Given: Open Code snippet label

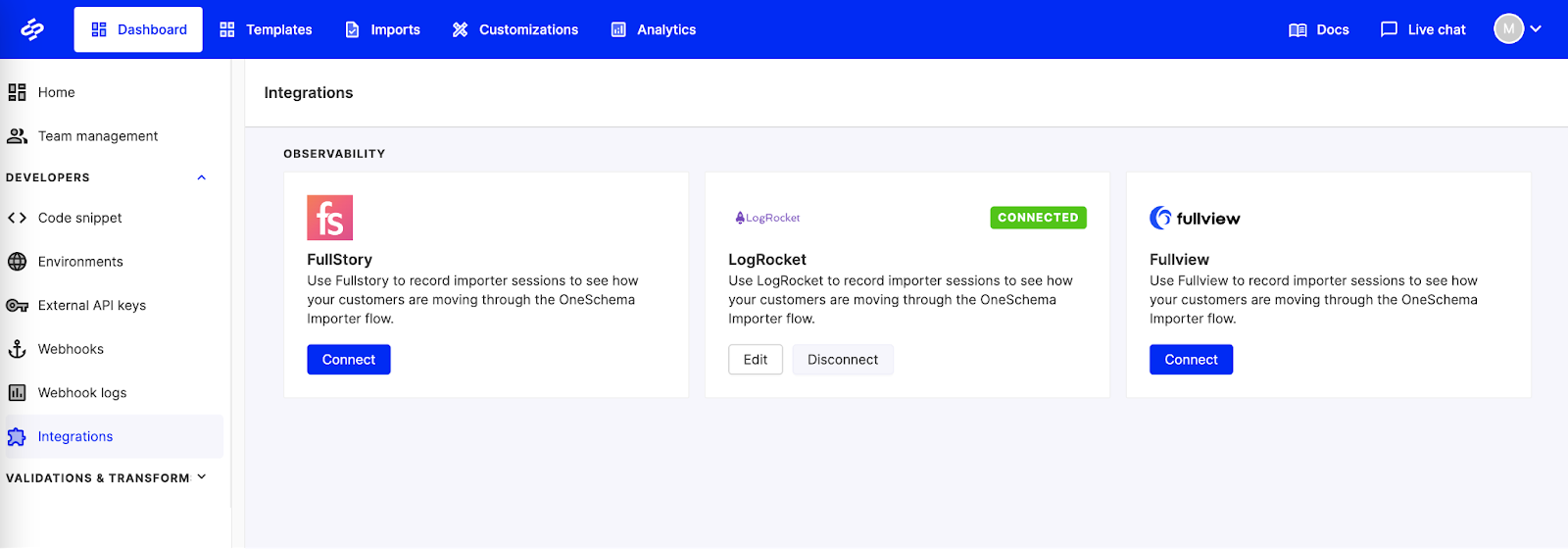Looking at the screenshot, I should point(80,218).
